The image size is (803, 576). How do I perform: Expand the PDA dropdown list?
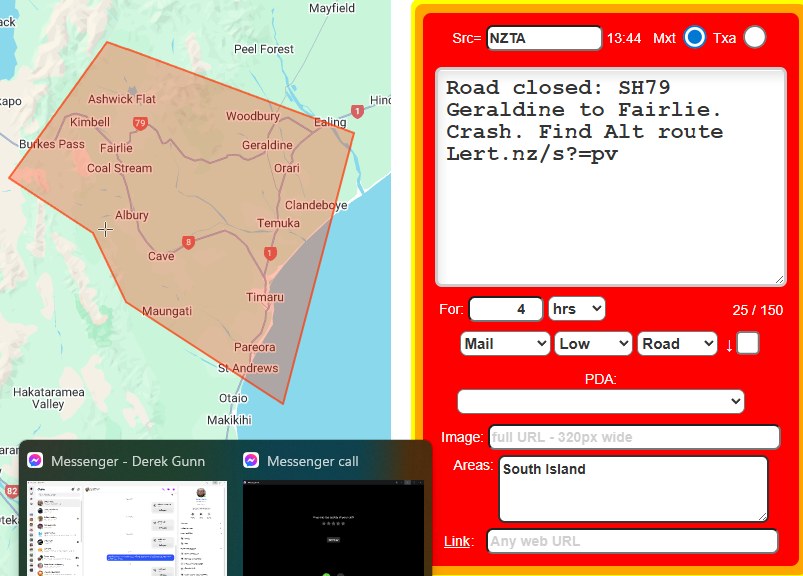600,401
